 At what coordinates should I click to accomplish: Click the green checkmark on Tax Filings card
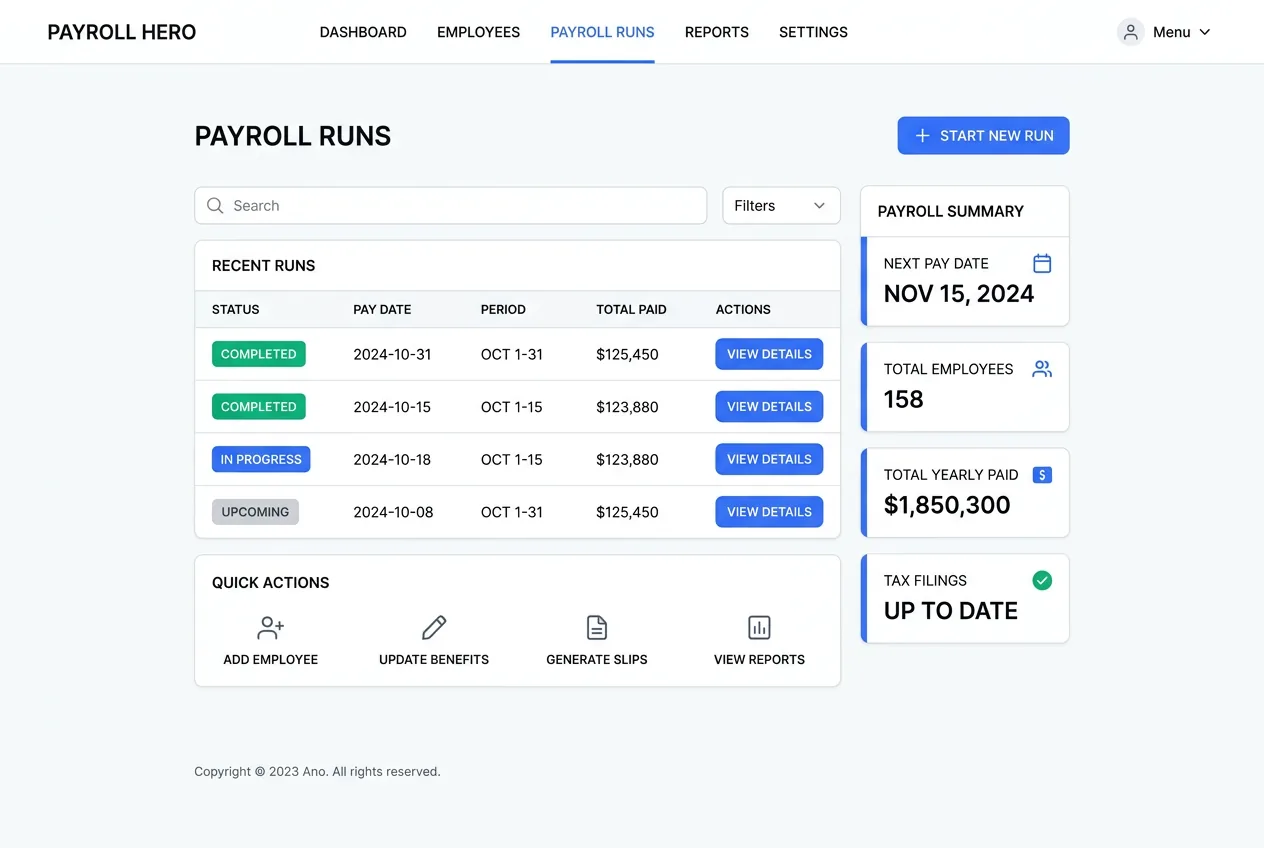1042,580
